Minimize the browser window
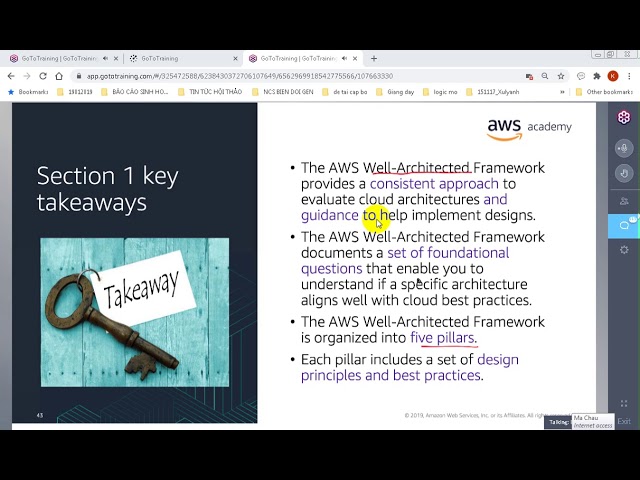The height and width of the screenshot is (480, 640). [598, 54]
